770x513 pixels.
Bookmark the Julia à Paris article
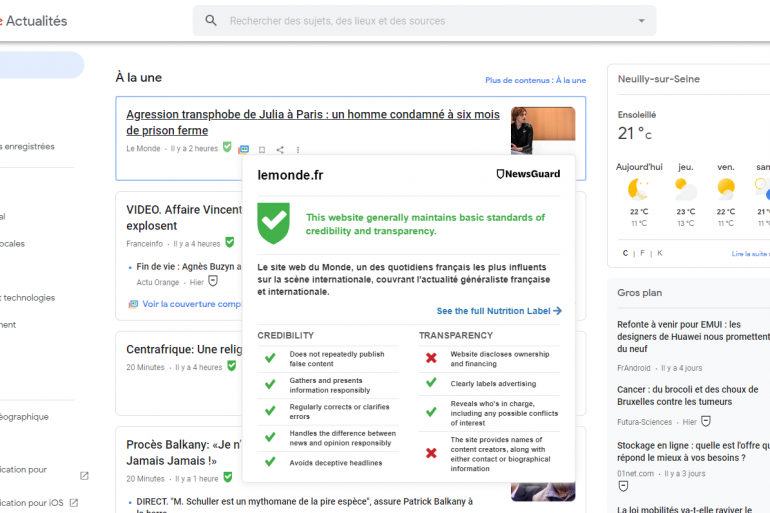pyautogui.click(x=262, y=150)
